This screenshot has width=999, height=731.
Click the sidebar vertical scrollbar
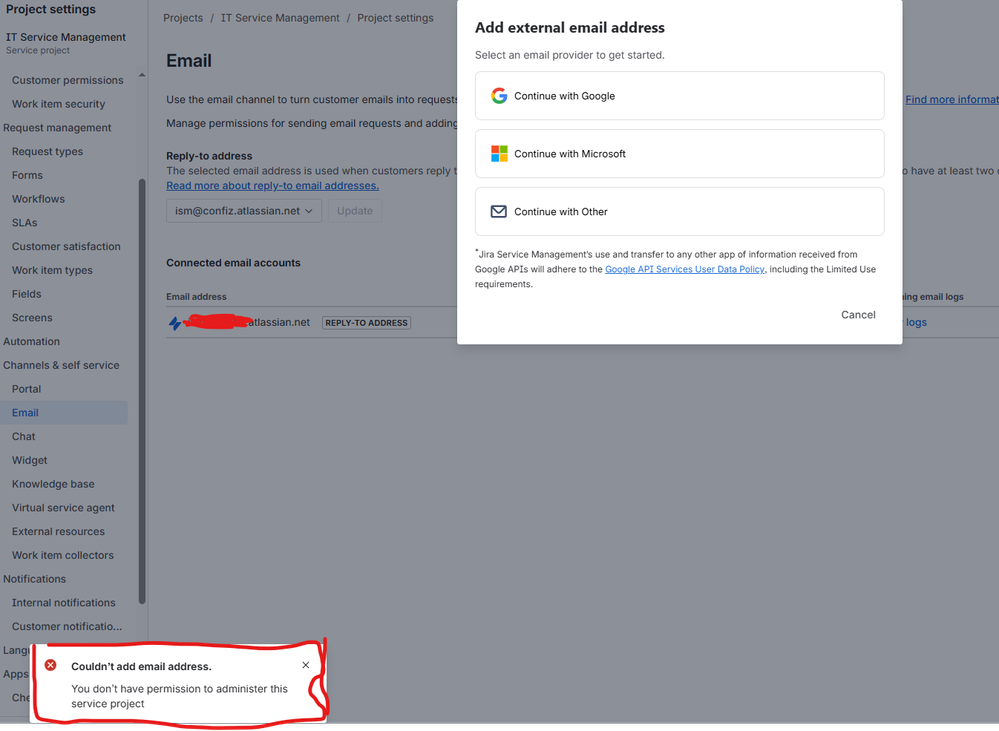[142, 391]
